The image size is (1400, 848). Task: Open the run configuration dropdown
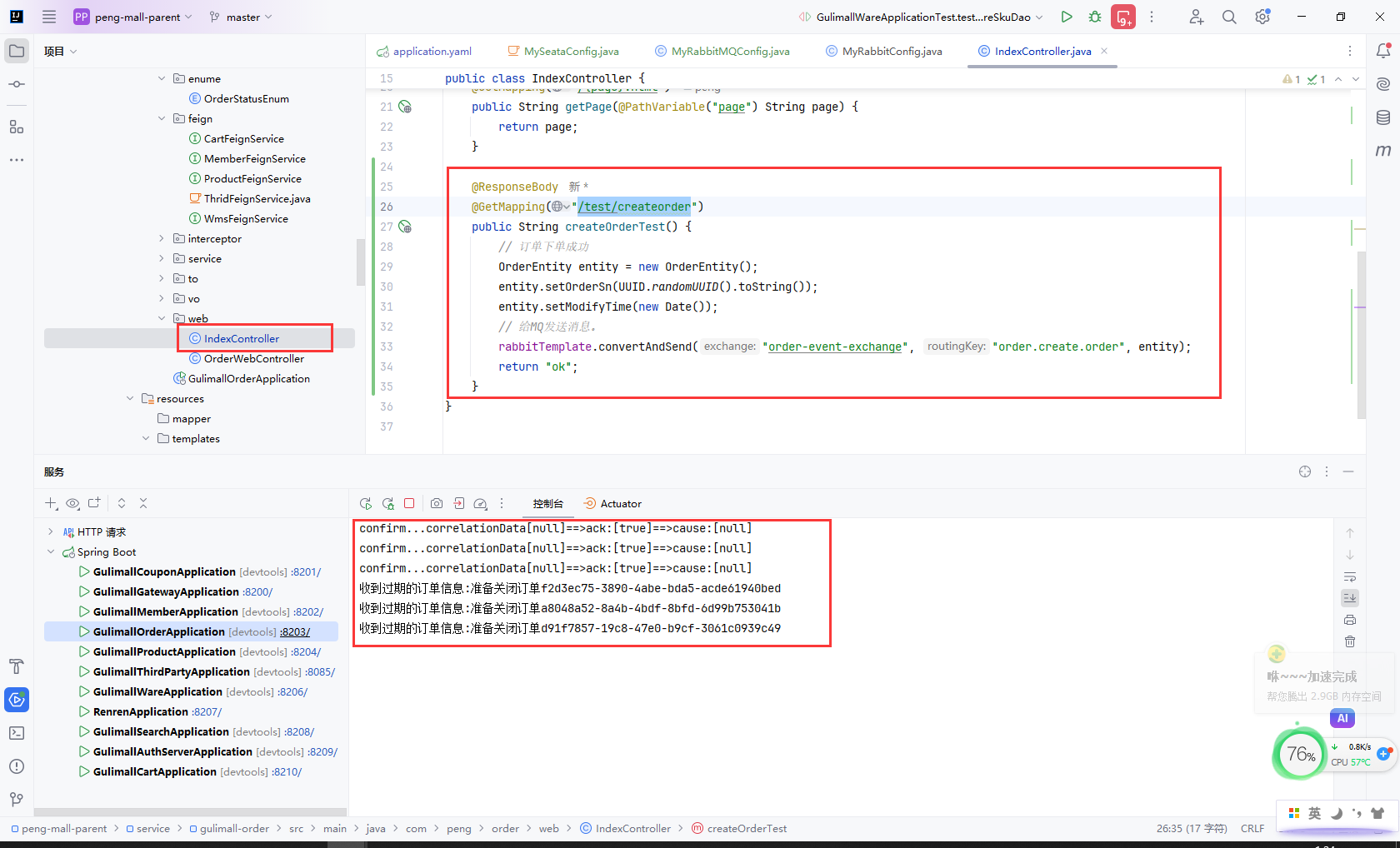[x=920, y=17]
